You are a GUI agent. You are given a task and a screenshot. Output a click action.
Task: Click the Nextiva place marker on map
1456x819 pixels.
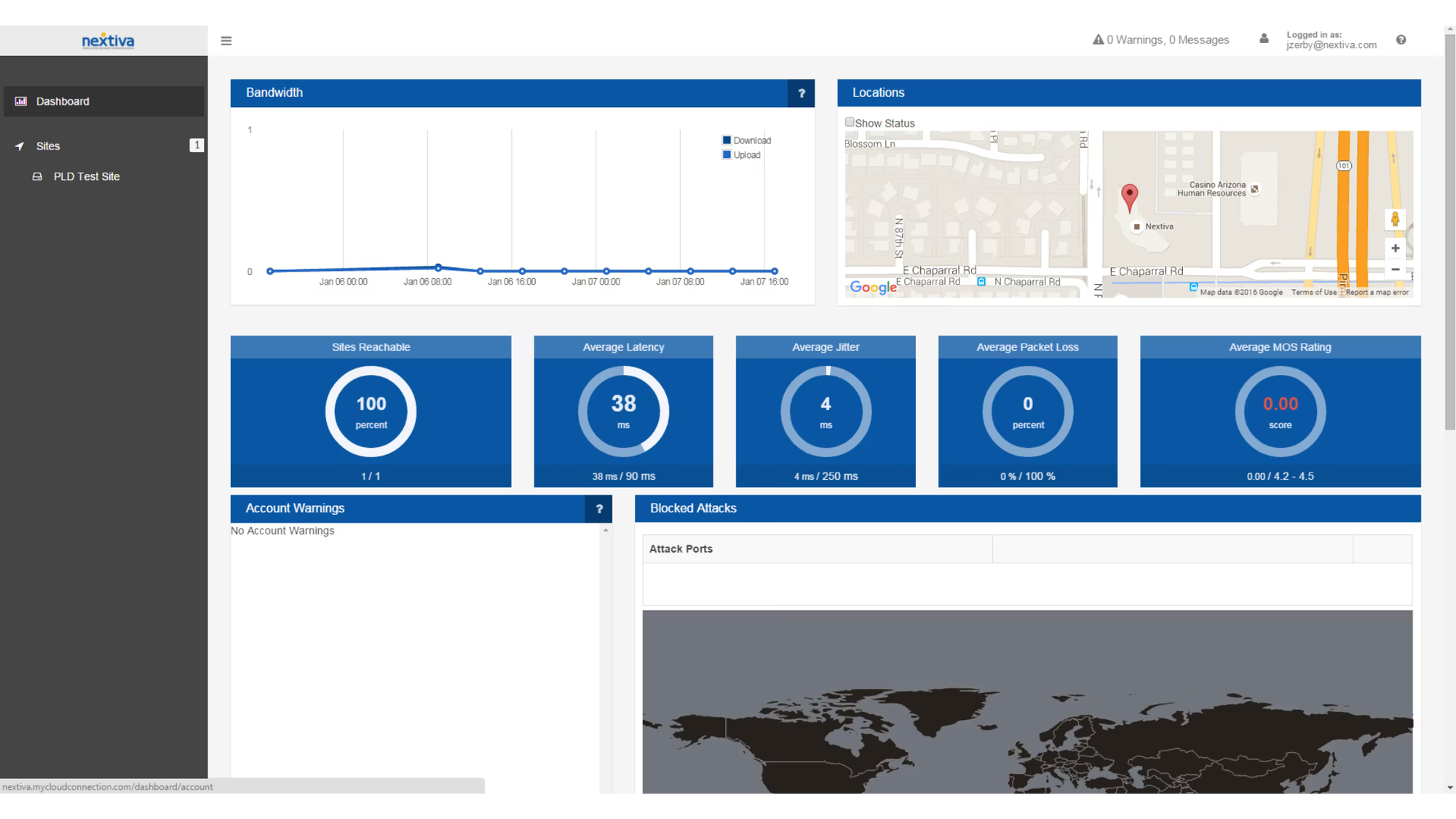point(1136,227)
